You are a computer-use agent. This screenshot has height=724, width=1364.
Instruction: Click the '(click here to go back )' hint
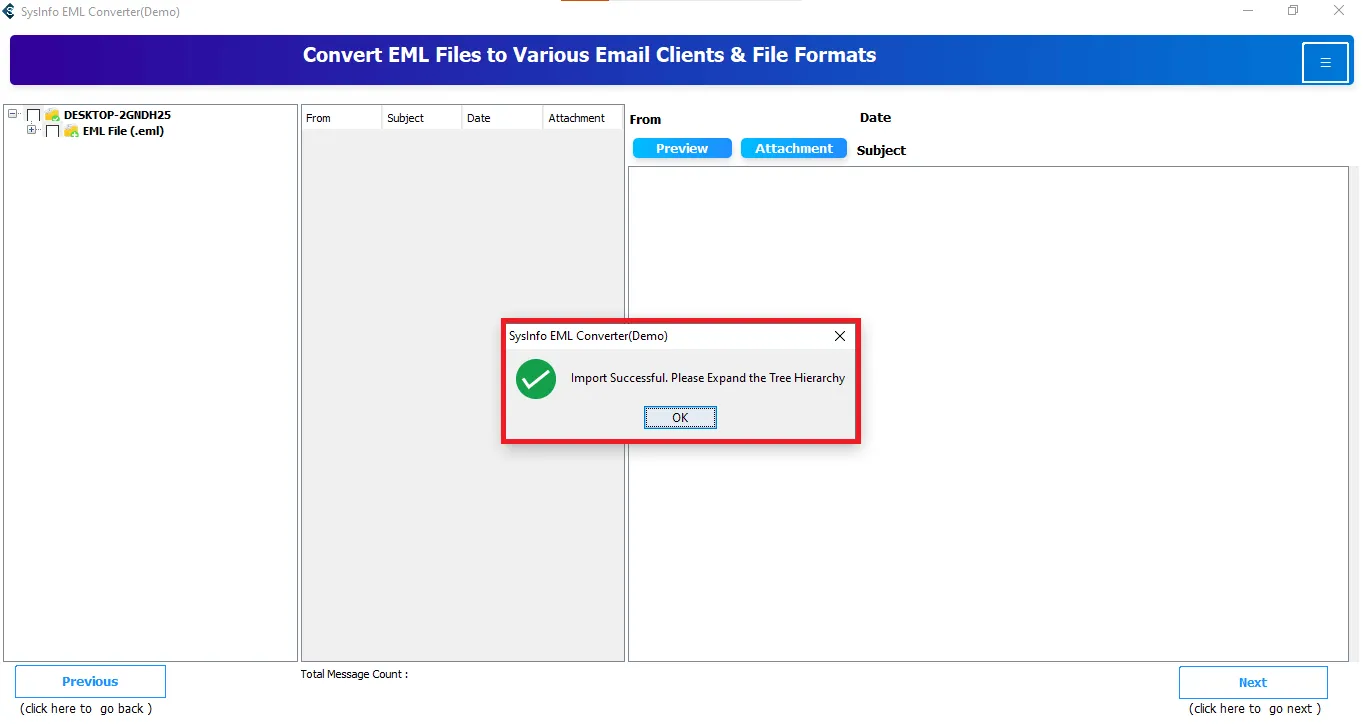click(86, 709)
